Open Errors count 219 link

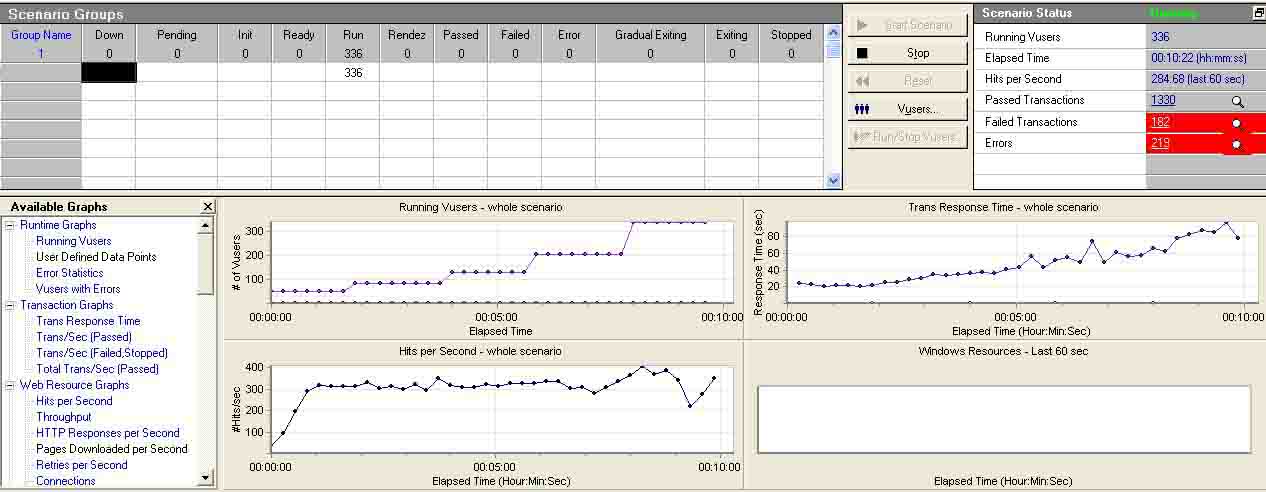pyautogui.click(x=1160, y=143)
